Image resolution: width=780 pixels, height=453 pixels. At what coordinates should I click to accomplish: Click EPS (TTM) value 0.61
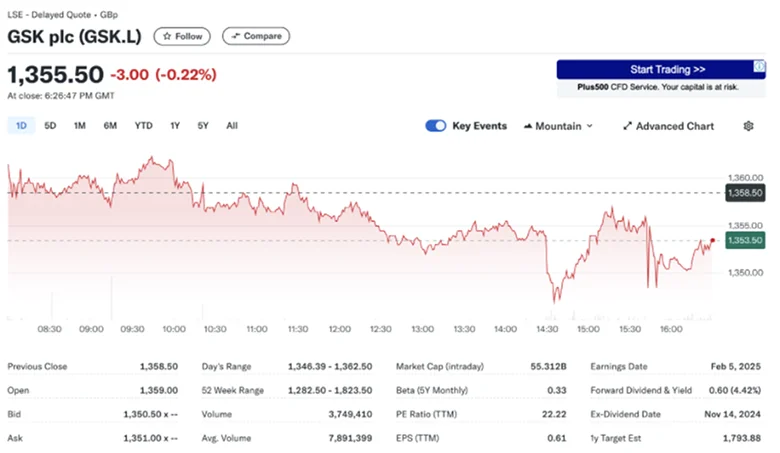tap(557, 438)
